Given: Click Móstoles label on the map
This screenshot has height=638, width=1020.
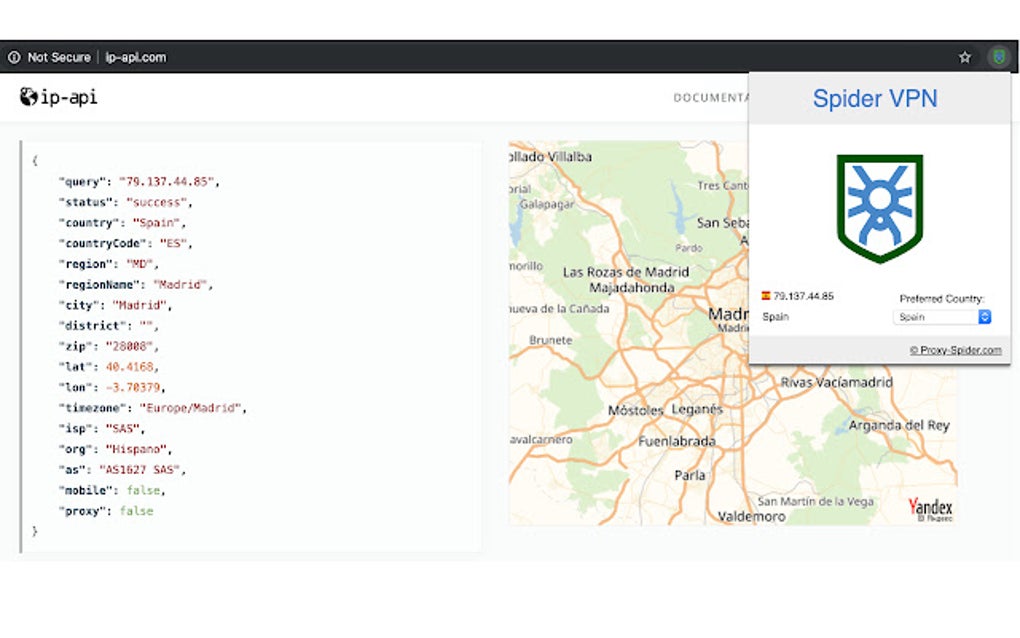Looking at the screenshot, I should (x=636, y=410).
